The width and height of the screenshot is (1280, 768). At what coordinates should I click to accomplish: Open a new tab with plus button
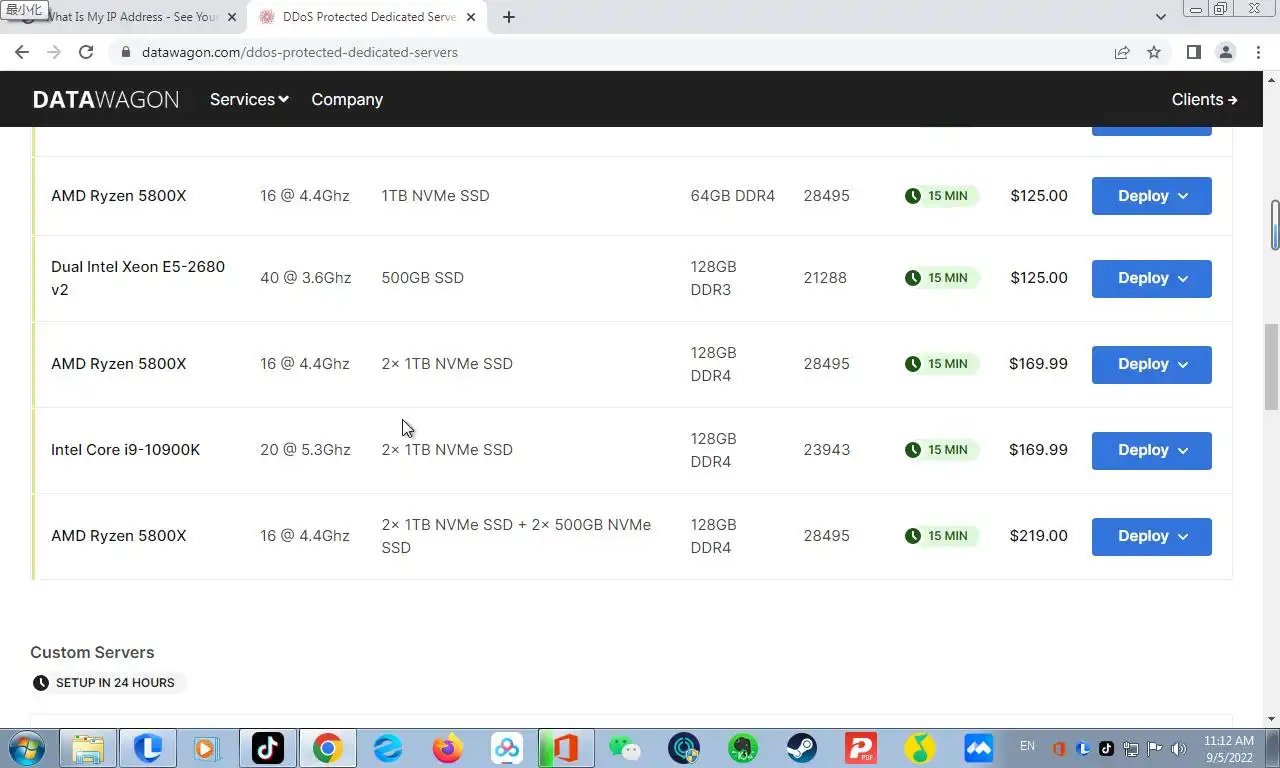[x=509, y=17]
